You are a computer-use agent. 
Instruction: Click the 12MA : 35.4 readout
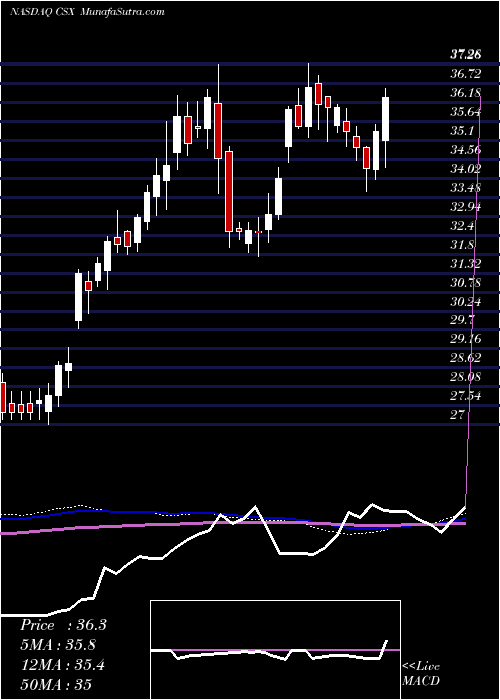pos(63,665)
